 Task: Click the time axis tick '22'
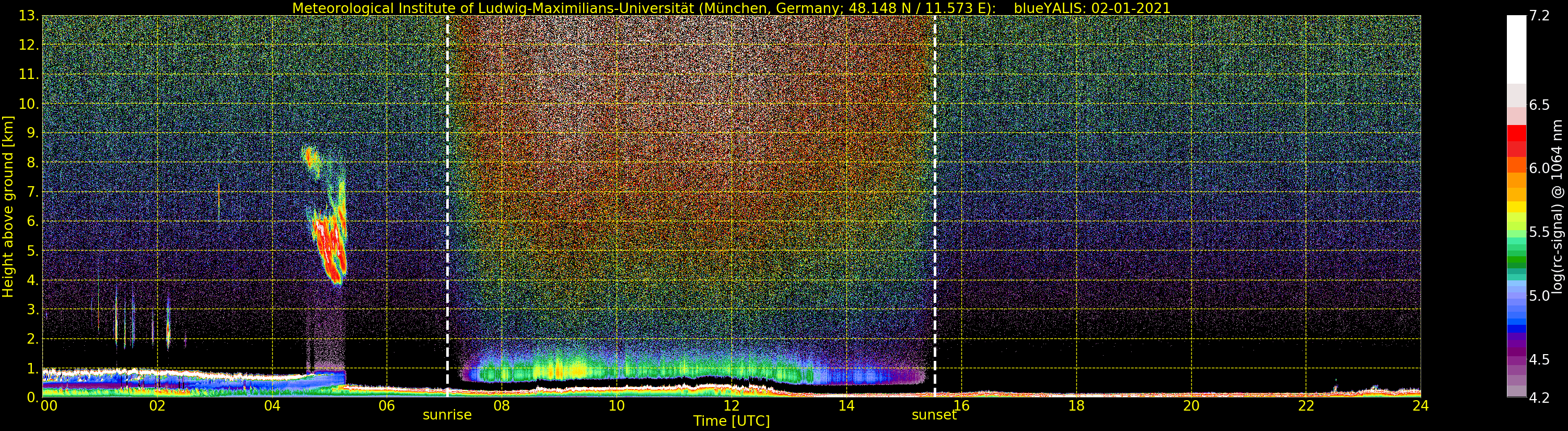pyautogui.click(x=1306, y=406)
